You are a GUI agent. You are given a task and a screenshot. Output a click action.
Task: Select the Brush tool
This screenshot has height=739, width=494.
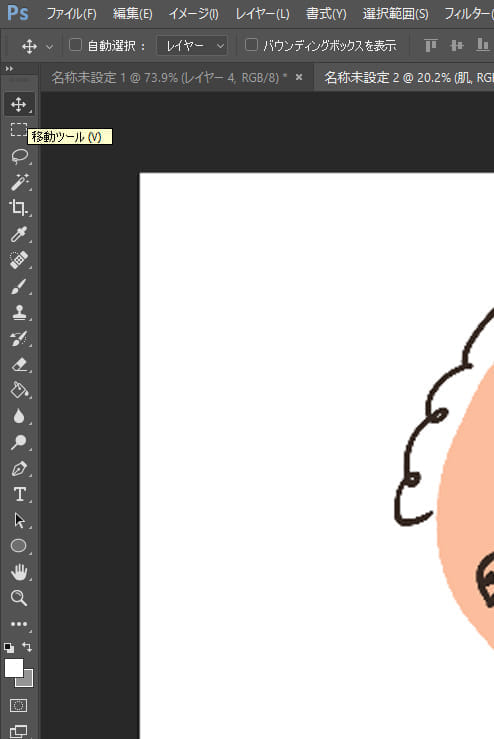point(19,287)
